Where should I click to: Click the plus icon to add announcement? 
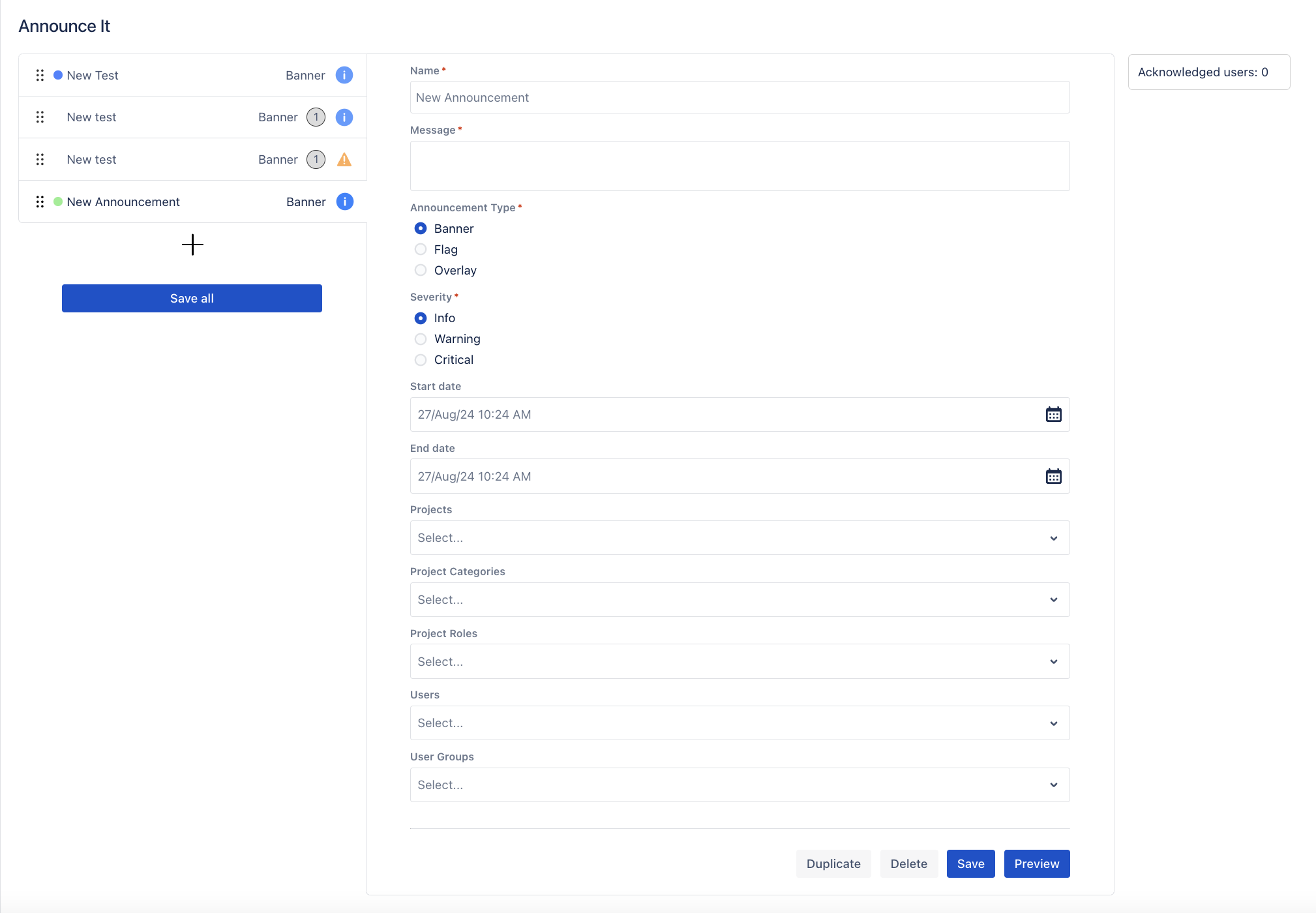[x=192, y=245]
